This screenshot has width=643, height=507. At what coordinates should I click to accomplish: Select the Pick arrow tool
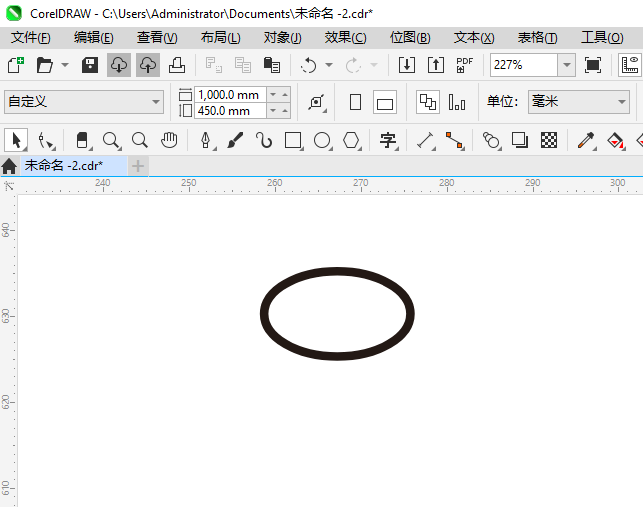point(16,140)
